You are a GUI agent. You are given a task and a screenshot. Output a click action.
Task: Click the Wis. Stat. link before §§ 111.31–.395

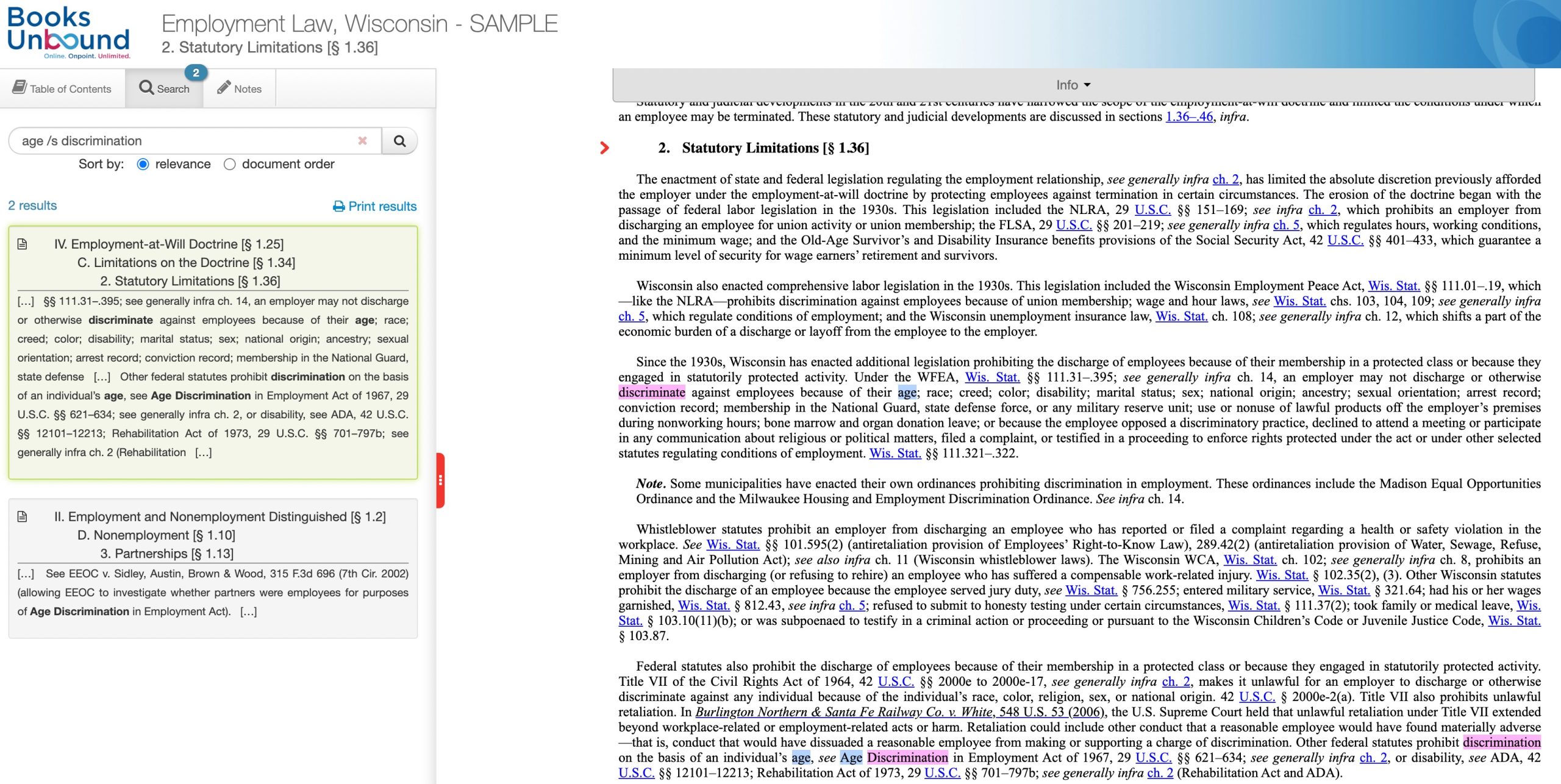992,377
